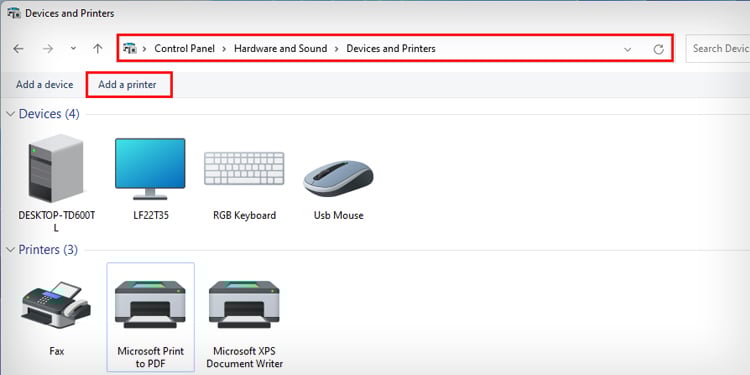Click the Devices and Printers breadcrumb

[391, 48]
